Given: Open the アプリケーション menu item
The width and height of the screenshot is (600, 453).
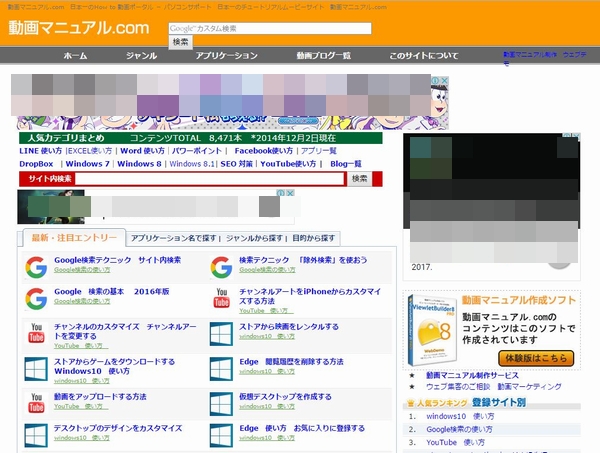Looking at the screenshot, I should tap(227, 56).
